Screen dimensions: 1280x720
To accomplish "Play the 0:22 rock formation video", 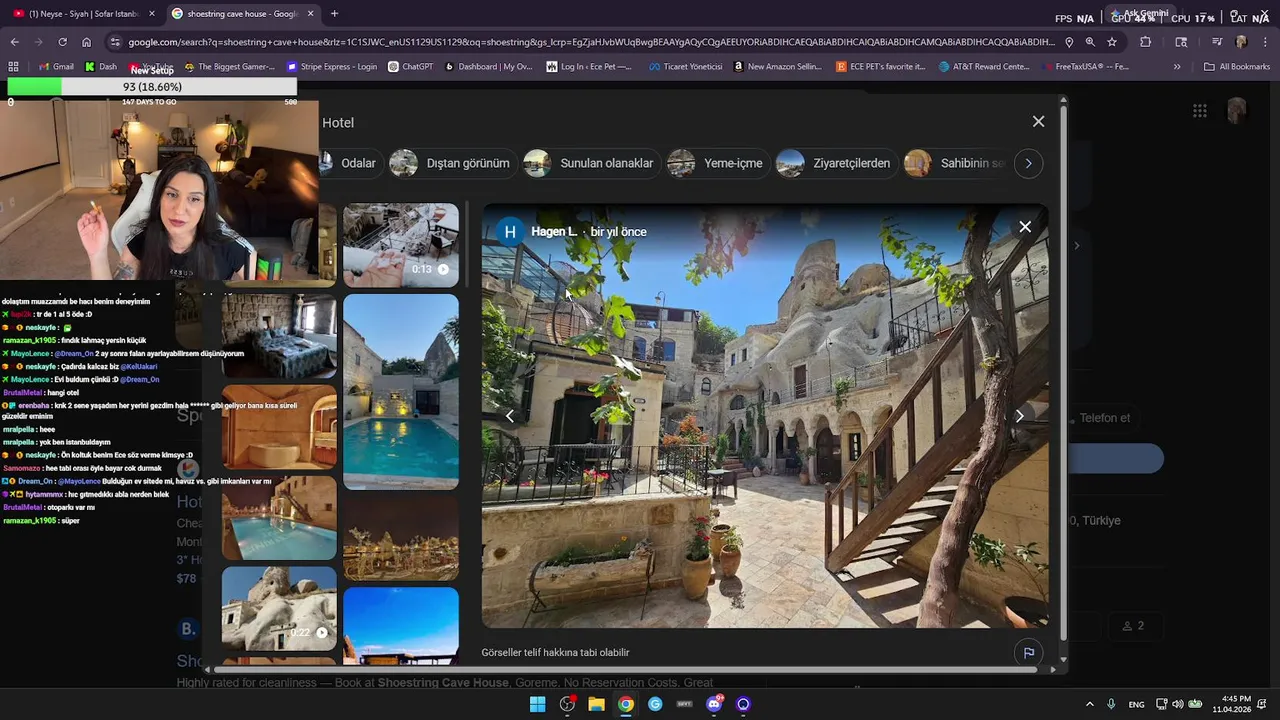I will [279, 609].
